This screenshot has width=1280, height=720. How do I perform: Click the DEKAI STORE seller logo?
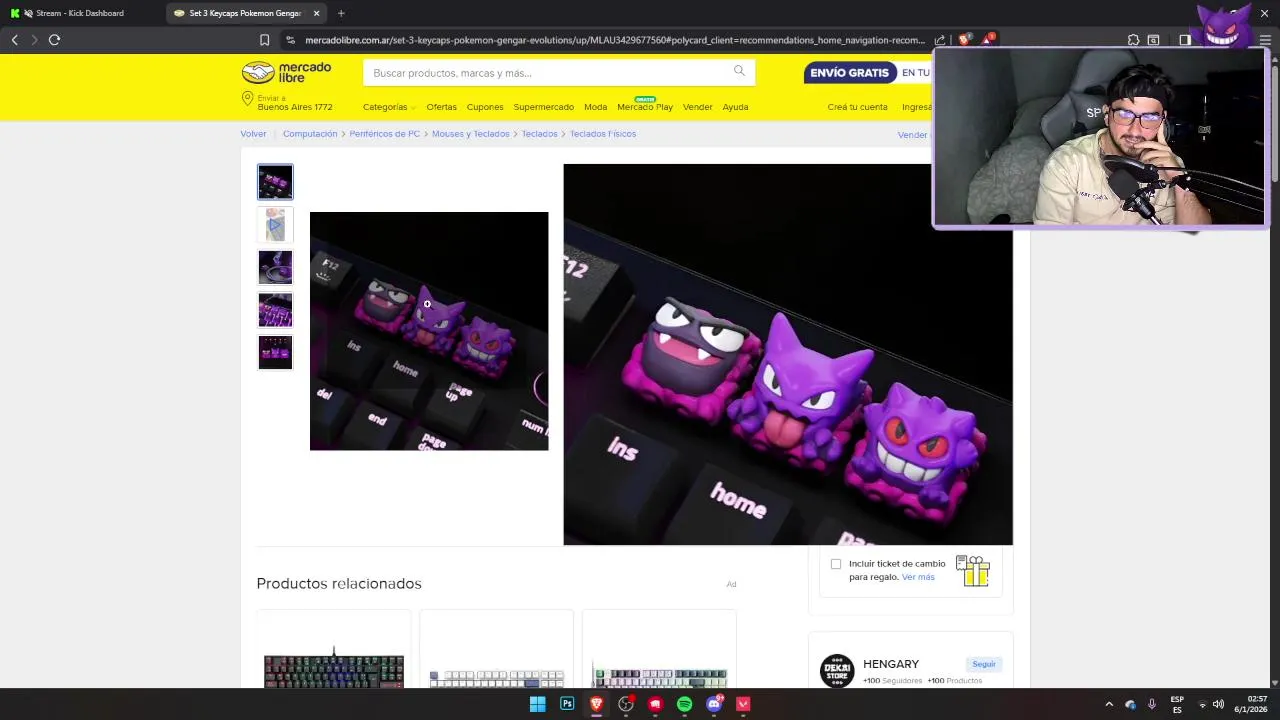837,671
